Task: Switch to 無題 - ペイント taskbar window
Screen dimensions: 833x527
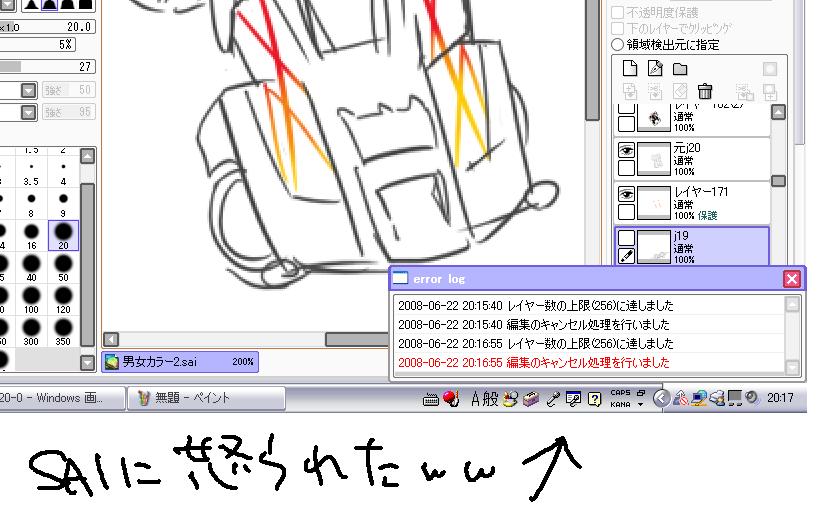Action: coord(206,398)
